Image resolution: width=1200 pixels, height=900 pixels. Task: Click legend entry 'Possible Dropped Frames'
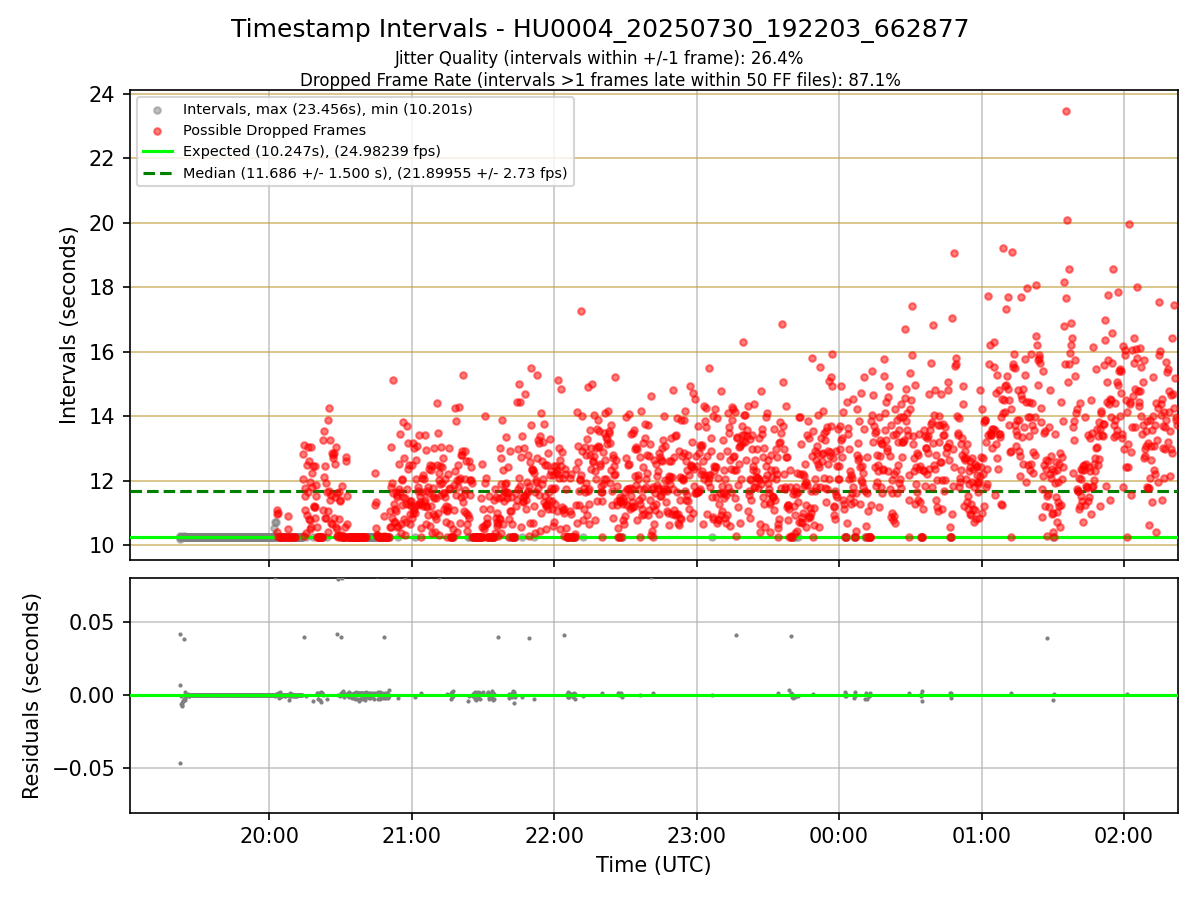[274, 130]
